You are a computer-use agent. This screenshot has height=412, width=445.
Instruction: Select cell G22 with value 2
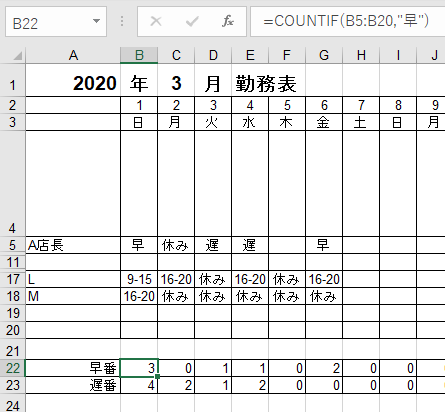pos(324,368)
